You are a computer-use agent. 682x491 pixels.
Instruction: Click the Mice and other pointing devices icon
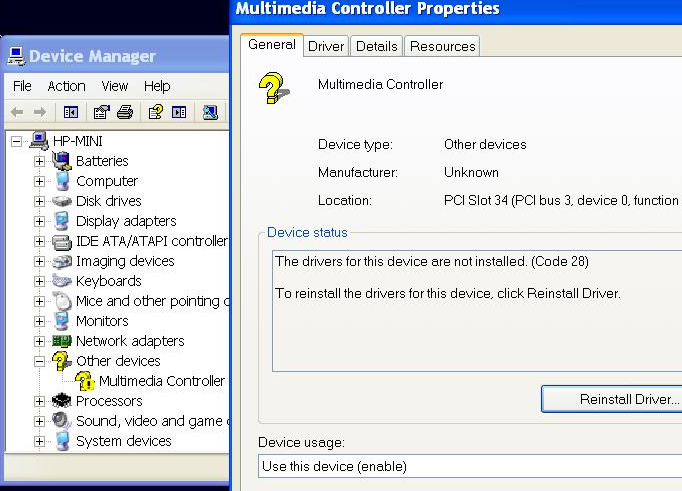click(62, 301)
